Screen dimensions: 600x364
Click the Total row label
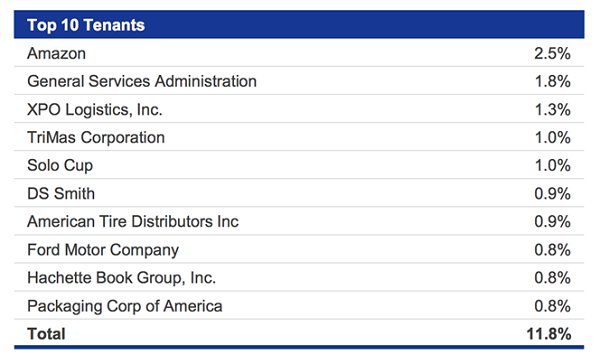46,334
